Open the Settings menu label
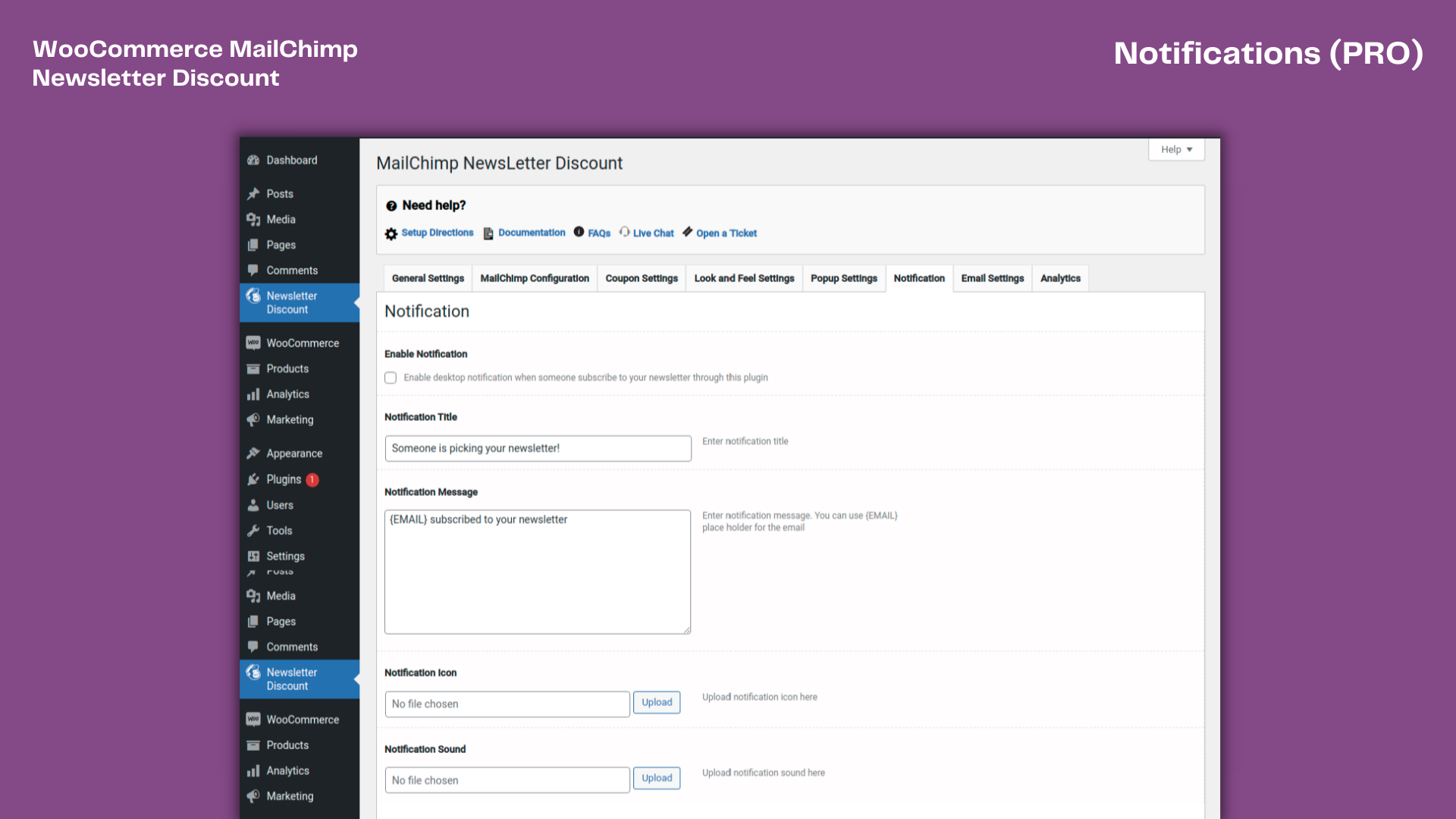The height and width of the screenshot is (819, 1456). tap(285, 556)
